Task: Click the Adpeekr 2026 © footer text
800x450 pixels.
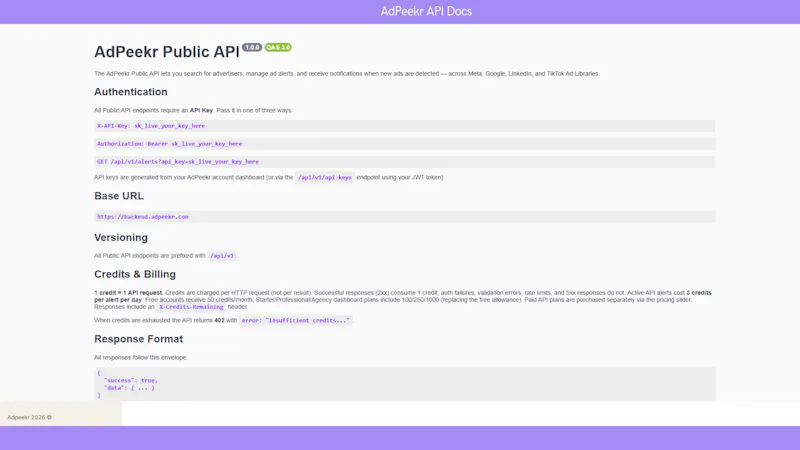Action: point(30,417)
